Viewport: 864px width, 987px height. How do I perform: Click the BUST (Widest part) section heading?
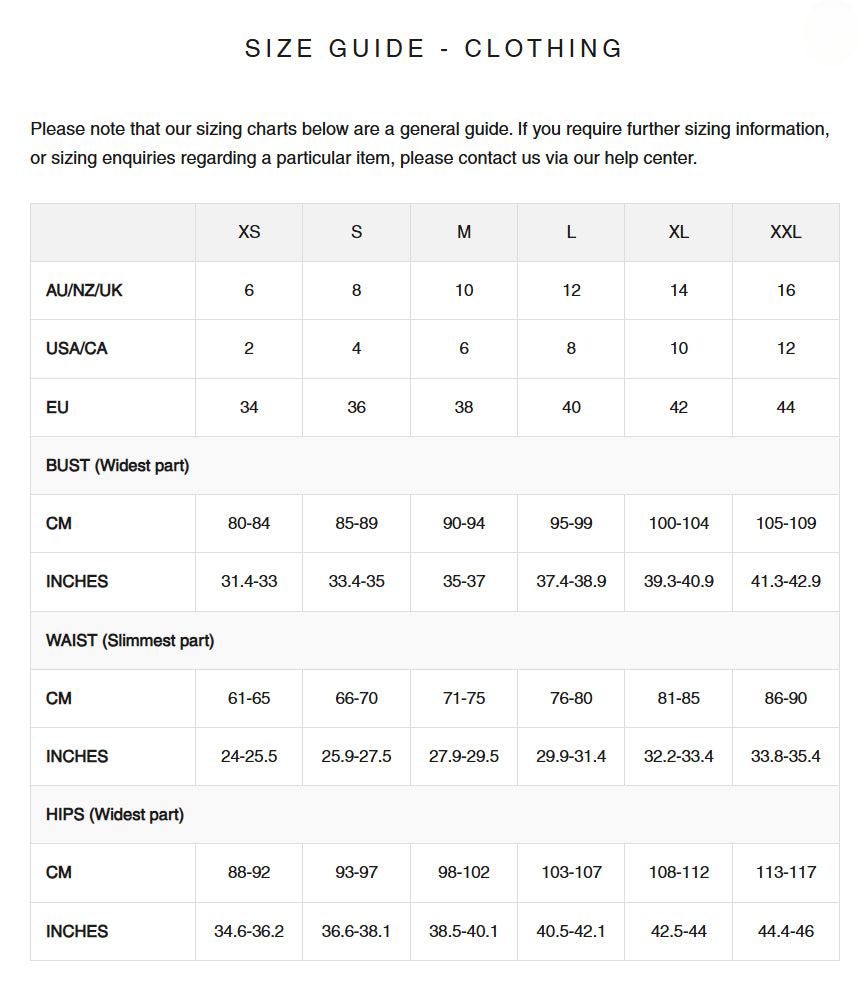[118, 466]
